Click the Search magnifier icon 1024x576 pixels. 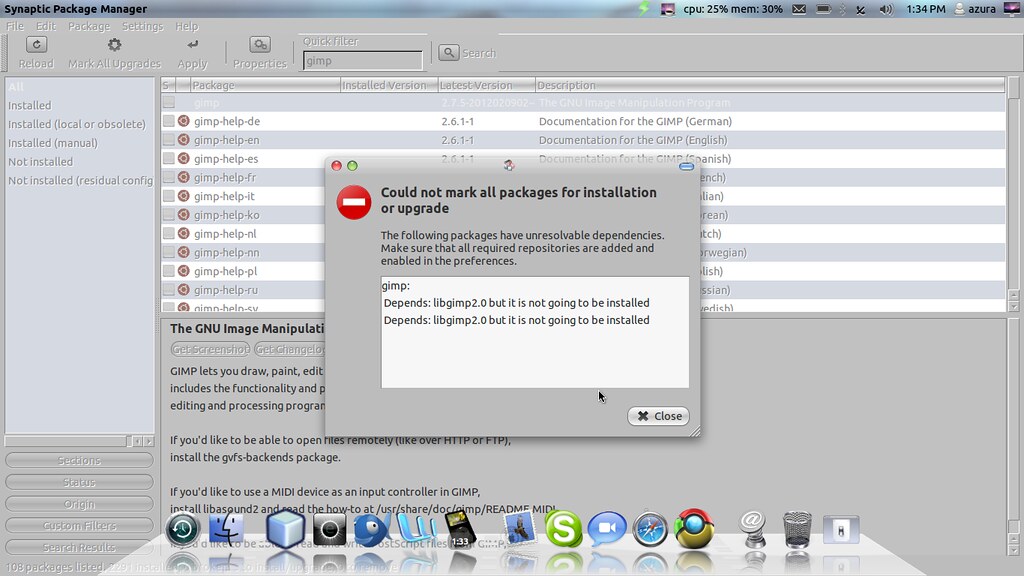(449, 53)
